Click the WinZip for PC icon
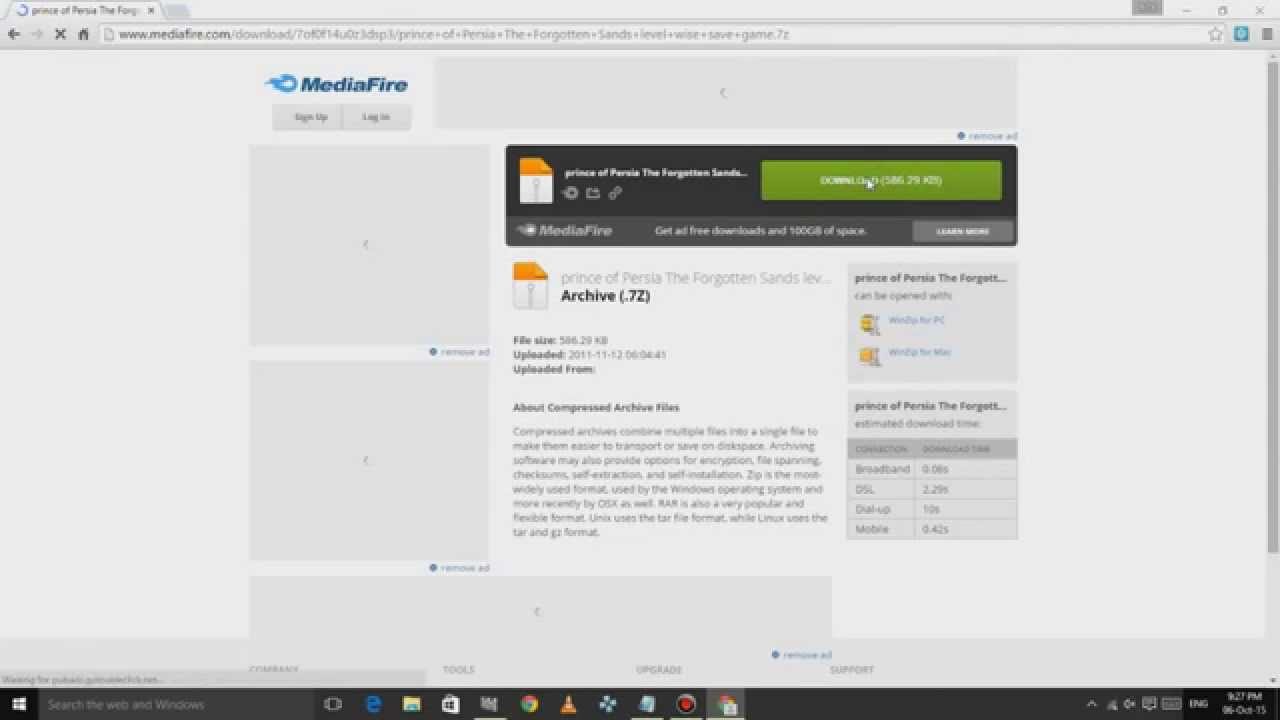Screen dimensions: 1280x720 pos(869,323)
